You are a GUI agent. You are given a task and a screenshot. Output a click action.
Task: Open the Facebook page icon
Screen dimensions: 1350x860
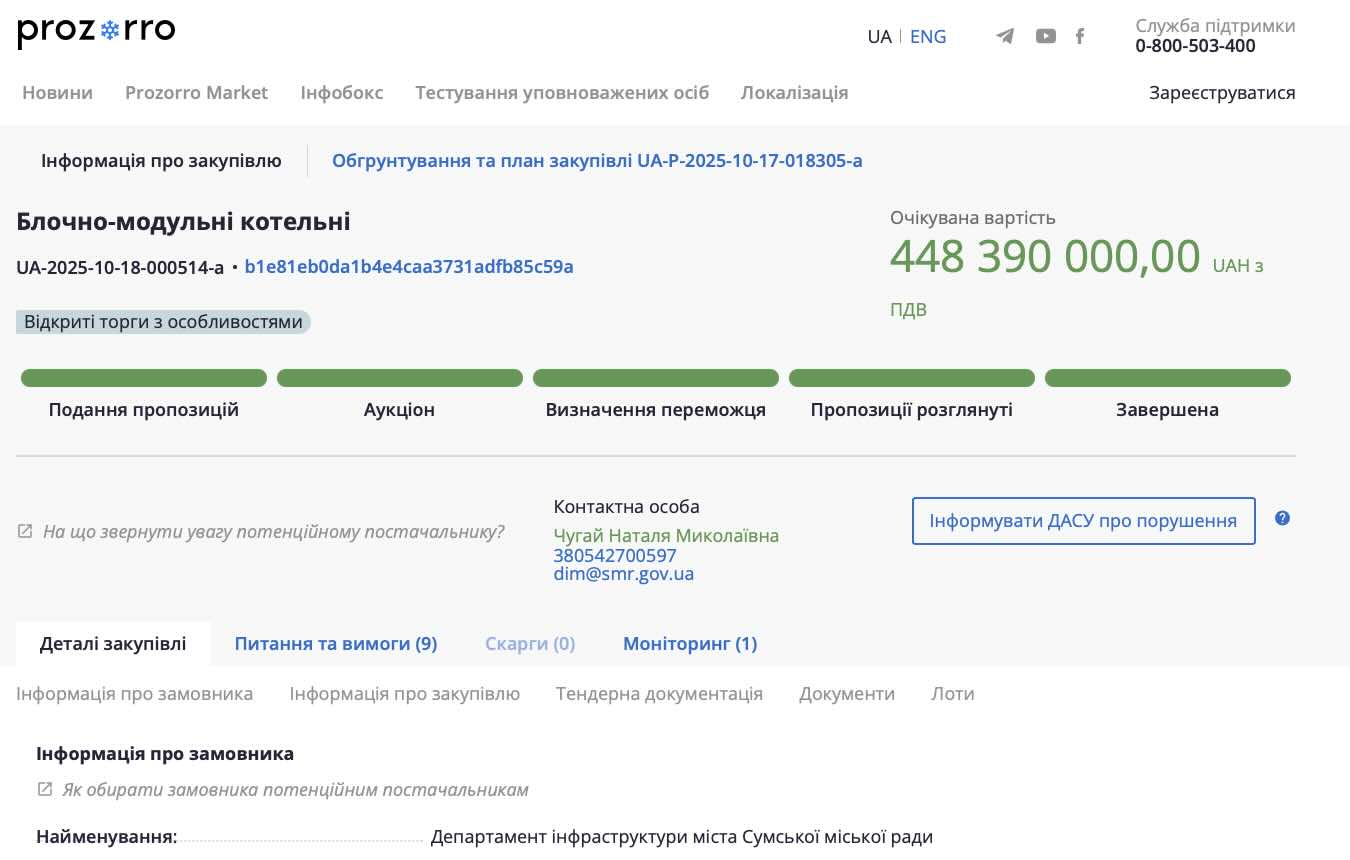coord(1080,37)
